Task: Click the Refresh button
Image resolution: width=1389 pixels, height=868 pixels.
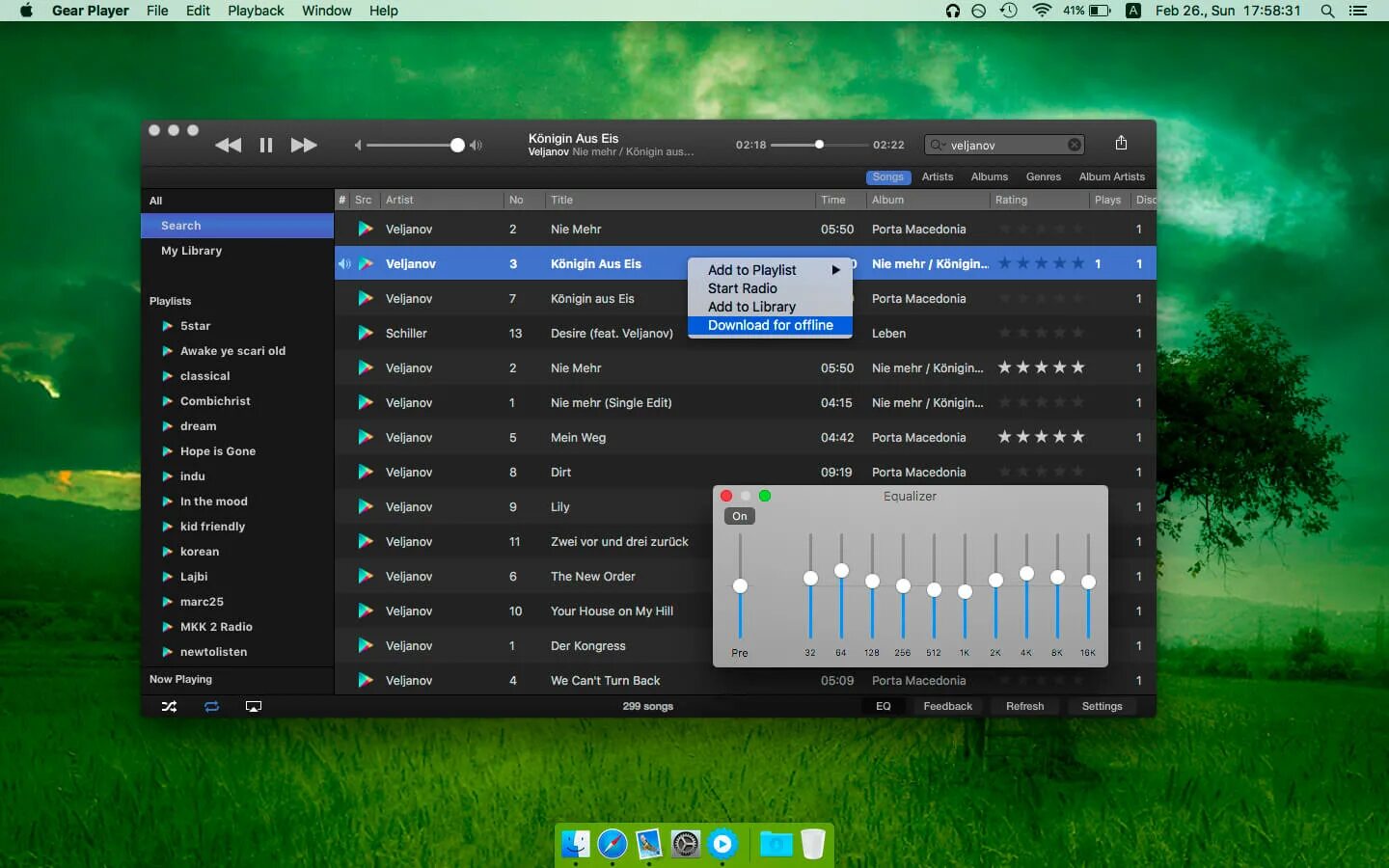Action: click(x=1025, y=706)
